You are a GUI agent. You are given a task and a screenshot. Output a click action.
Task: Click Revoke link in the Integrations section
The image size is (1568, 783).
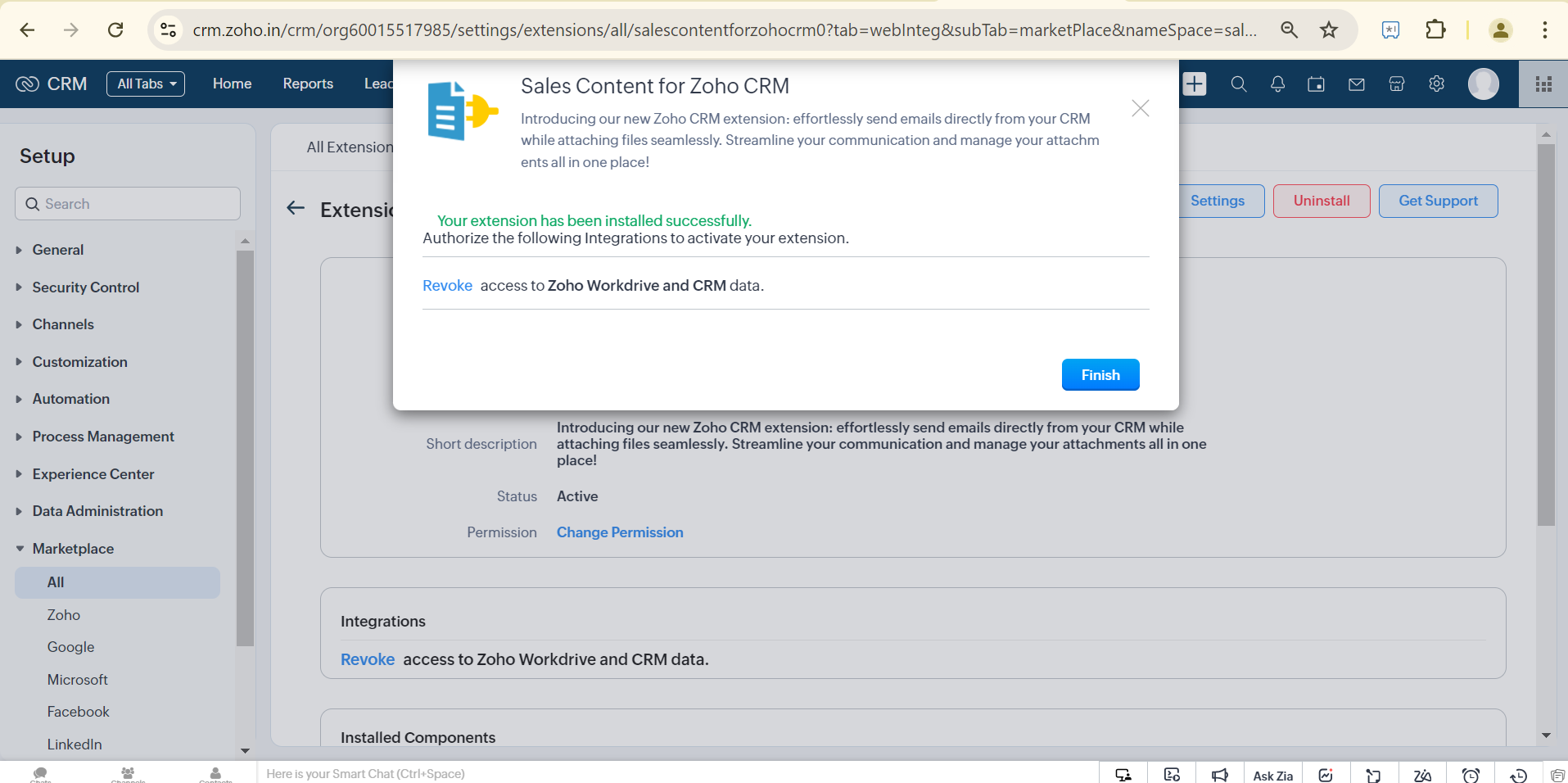[368, 659]
